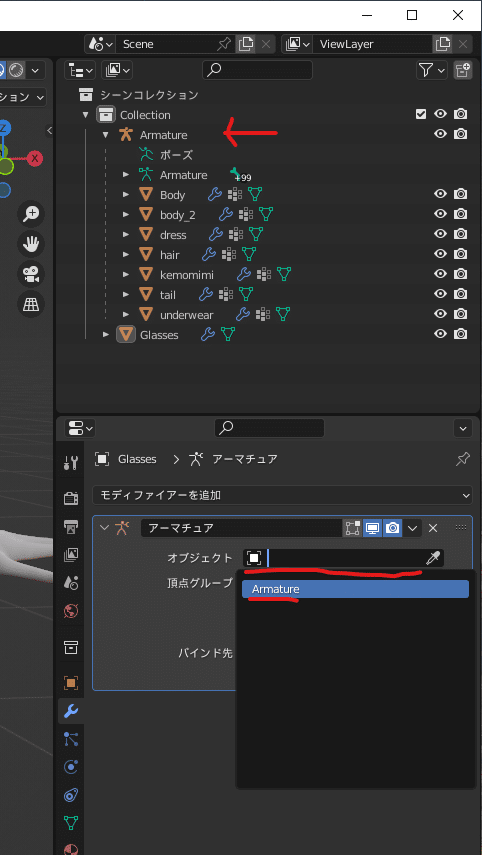Viewport: 482px width, 855px height.
Task: Open the Particle properties tab
Action: point(71,739)
